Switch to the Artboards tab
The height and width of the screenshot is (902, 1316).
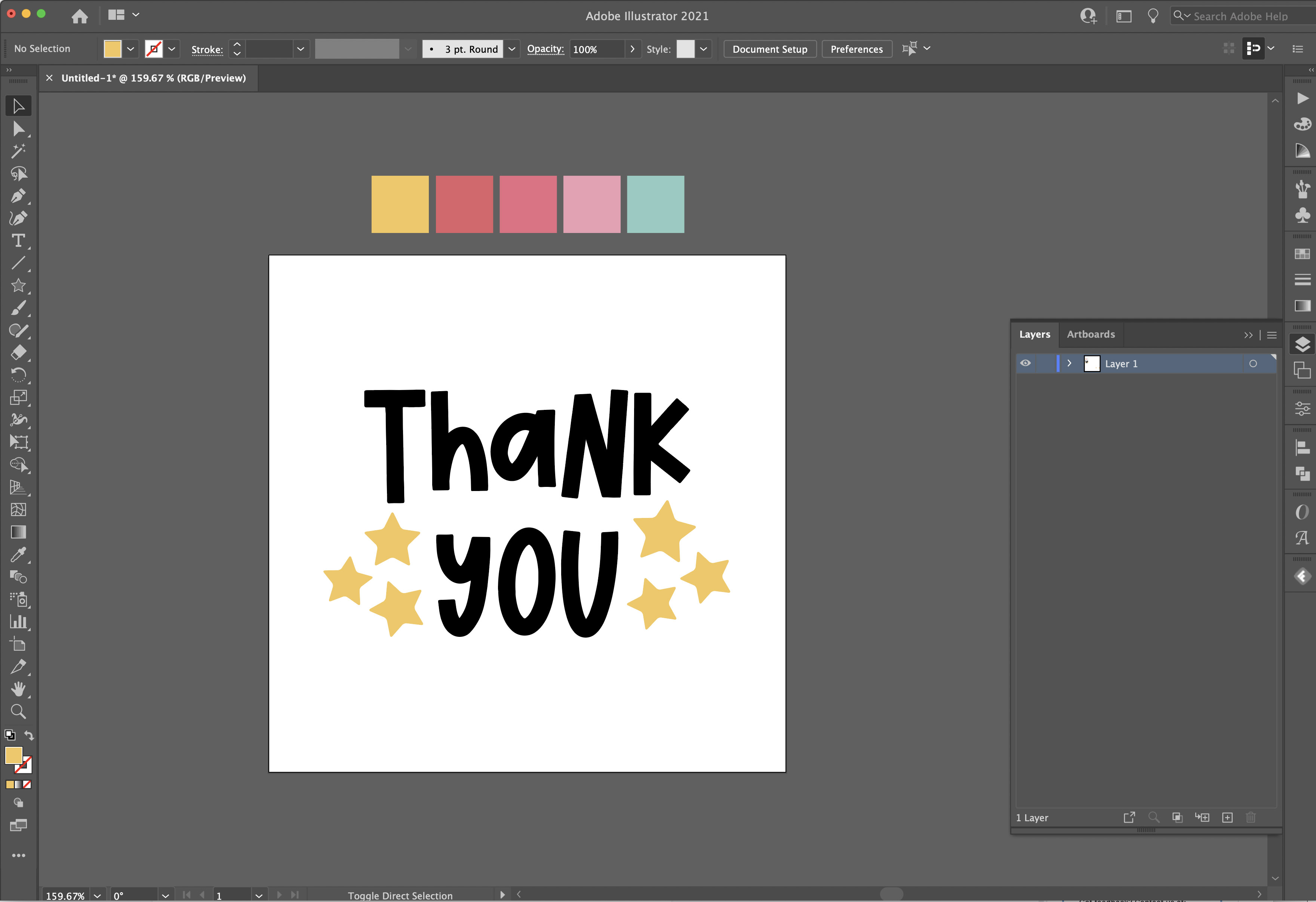[x=1091, y=334]
